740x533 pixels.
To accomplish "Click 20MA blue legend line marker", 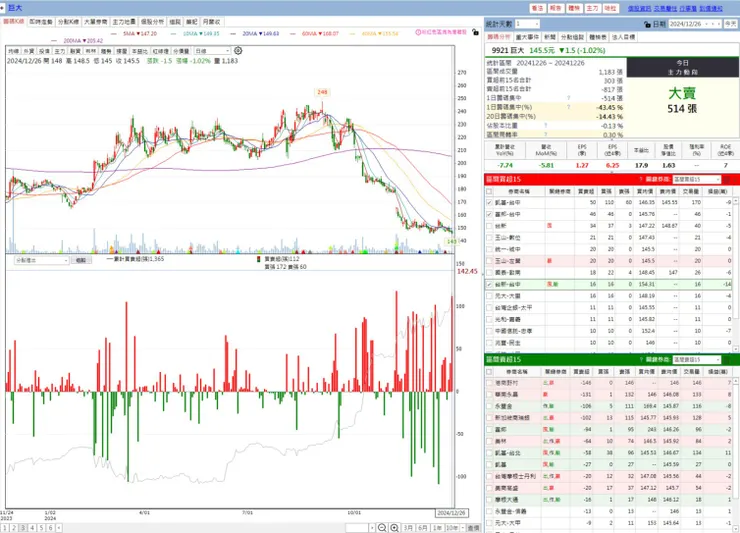I will tap(234, 34).
